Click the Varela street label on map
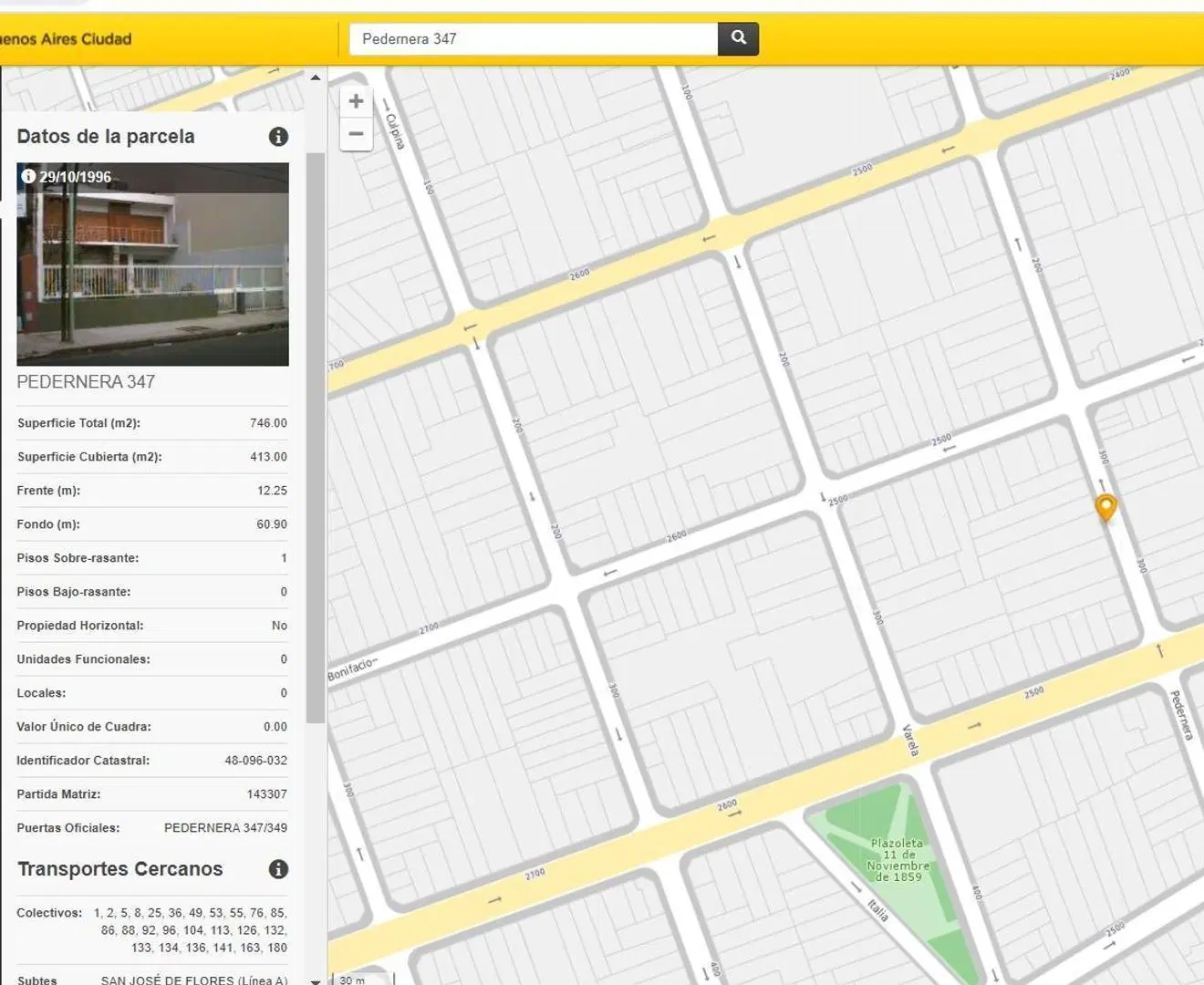This screenshot has height=985, width=1204. pyautogui.click(x=910, y=740)
